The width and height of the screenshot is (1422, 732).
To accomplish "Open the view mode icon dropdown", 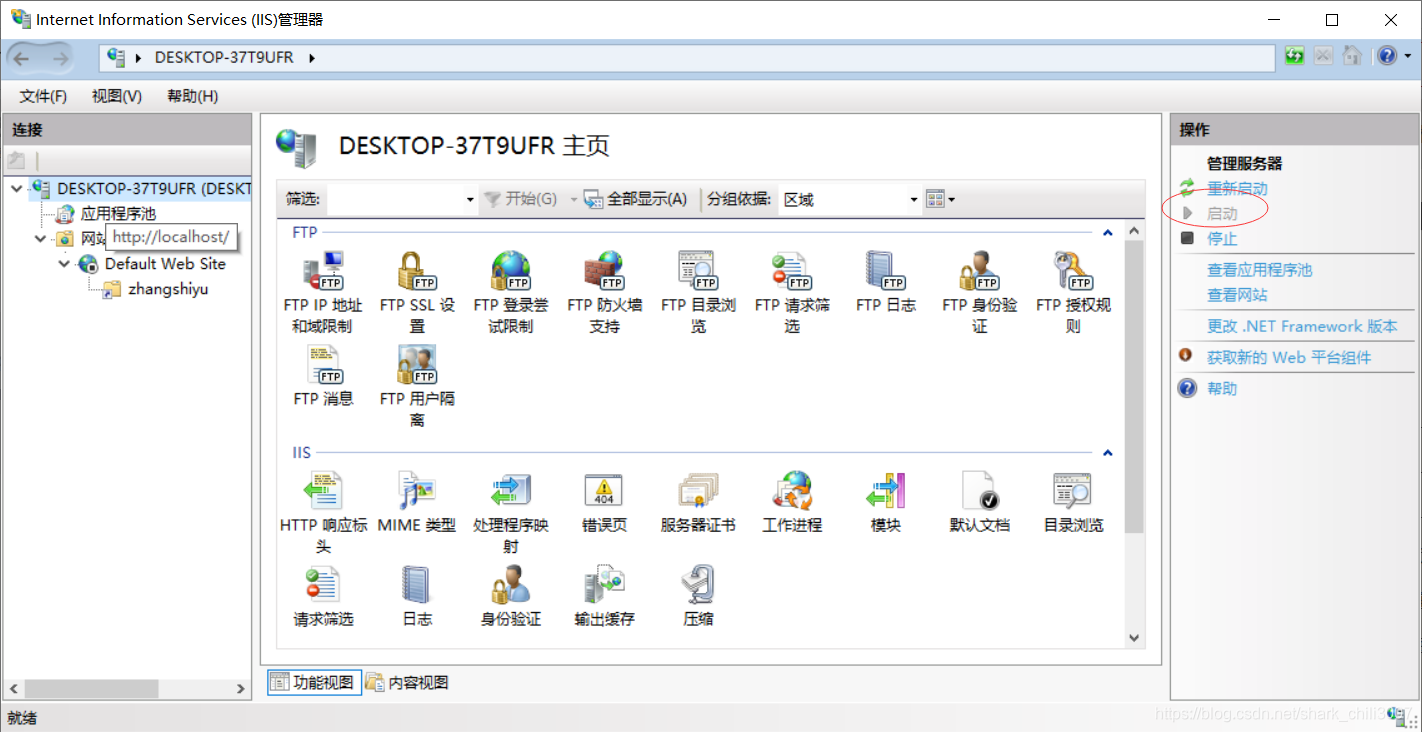I will point(940,199).
